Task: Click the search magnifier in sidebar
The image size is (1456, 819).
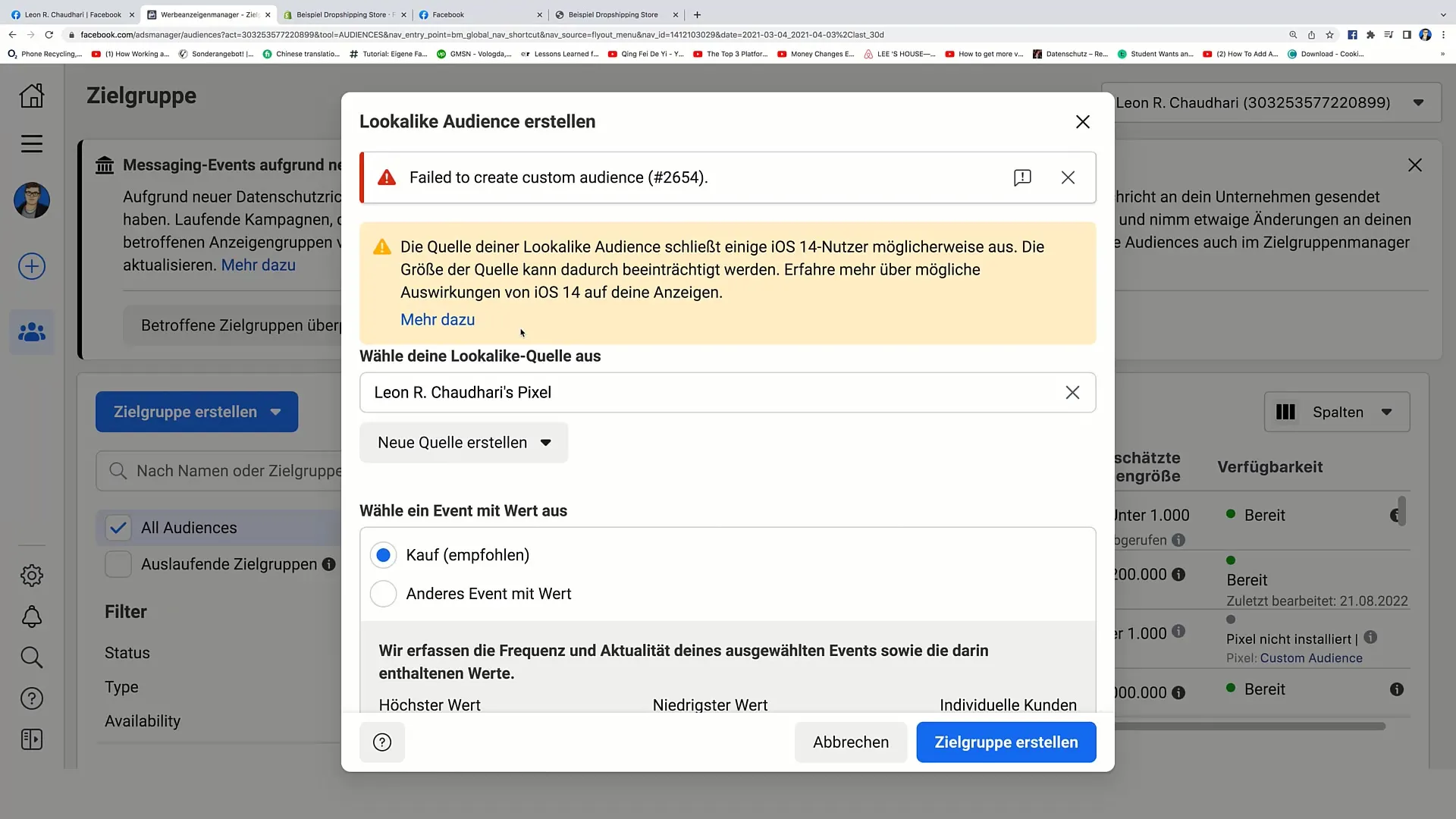Action: (x=32, y=657)
